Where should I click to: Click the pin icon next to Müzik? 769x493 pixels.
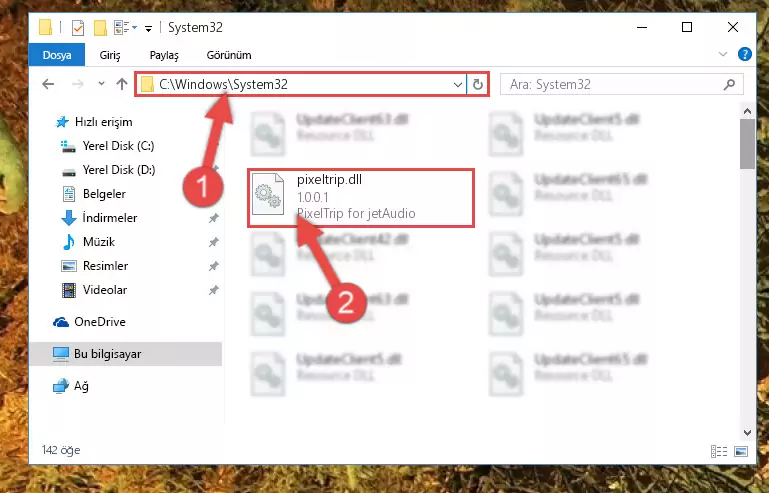coord(213,242)
